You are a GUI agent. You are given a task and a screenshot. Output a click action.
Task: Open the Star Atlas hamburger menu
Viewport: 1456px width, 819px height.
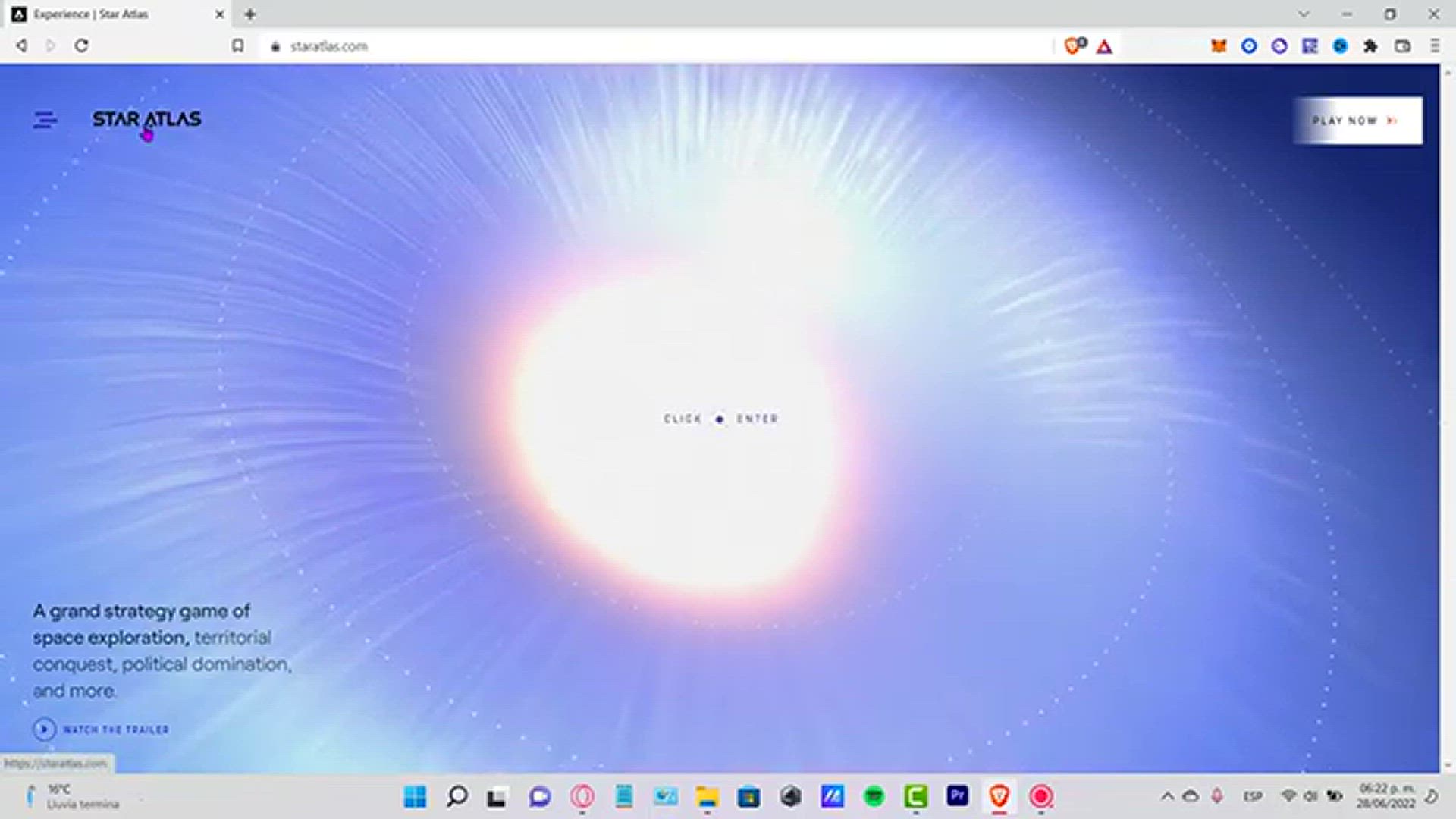[x=45, y=120]
